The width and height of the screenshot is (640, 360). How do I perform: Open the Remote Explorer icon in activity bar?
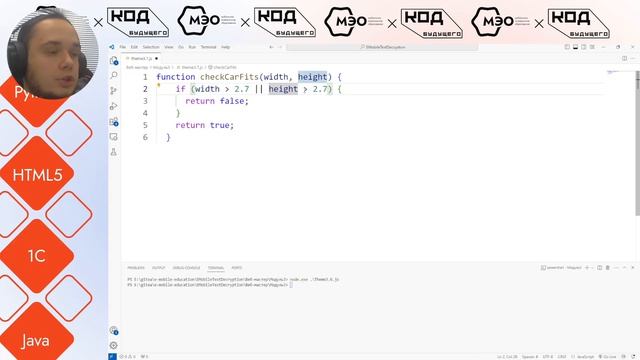[x=114, y=137]
